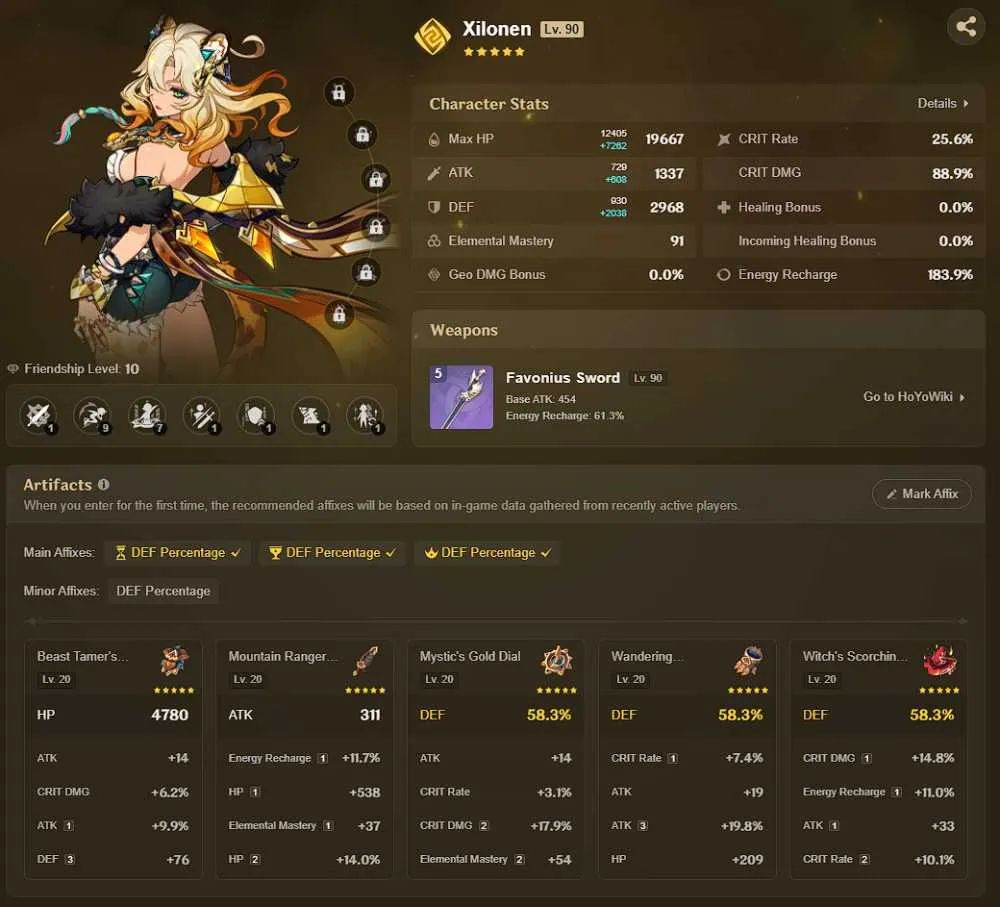Click the Mark Affix button

coord(922,494)
